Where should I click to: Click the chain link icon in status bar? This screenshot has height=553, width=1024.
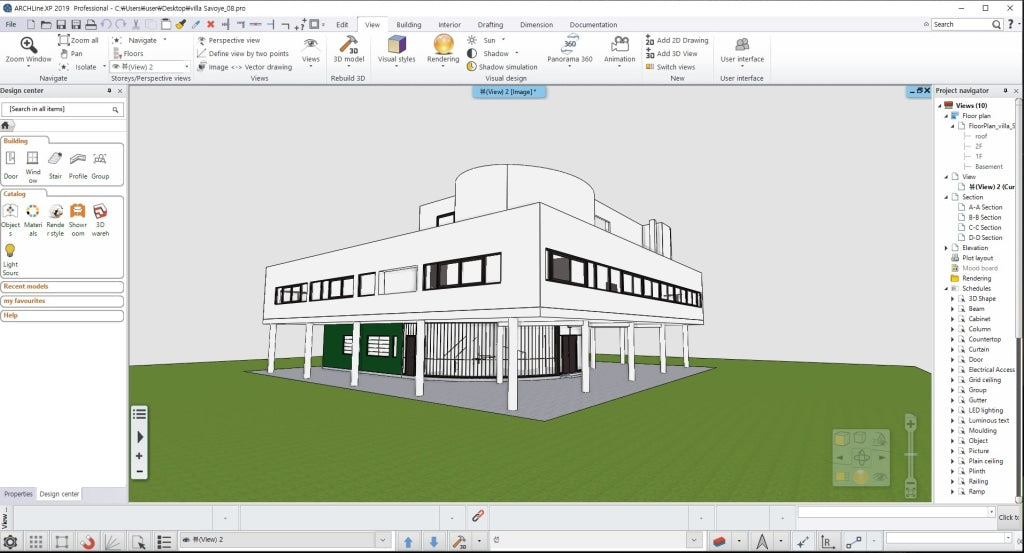477,516
